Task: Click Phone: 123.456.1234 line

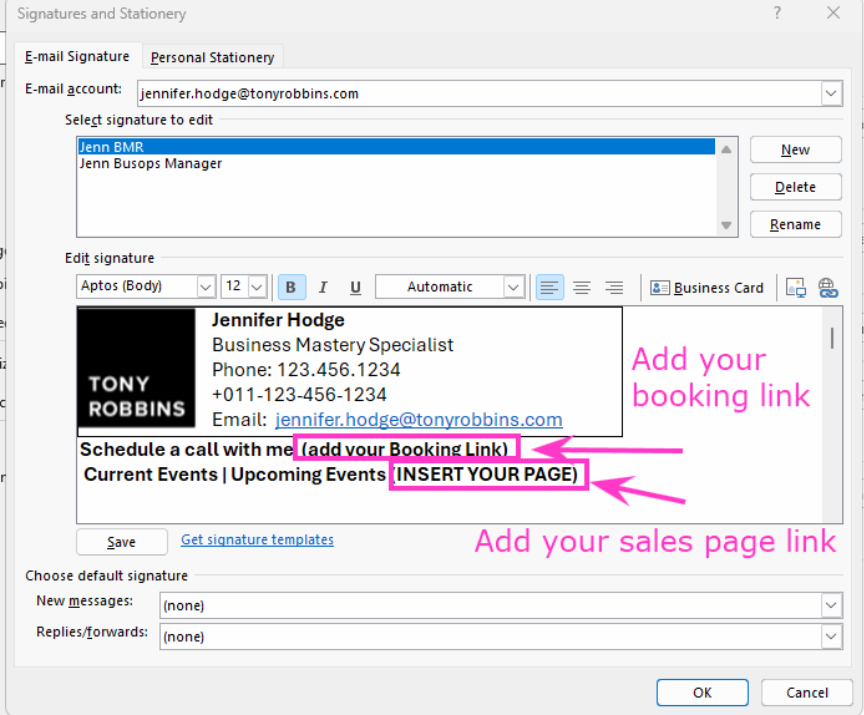Action: point(306,370)
